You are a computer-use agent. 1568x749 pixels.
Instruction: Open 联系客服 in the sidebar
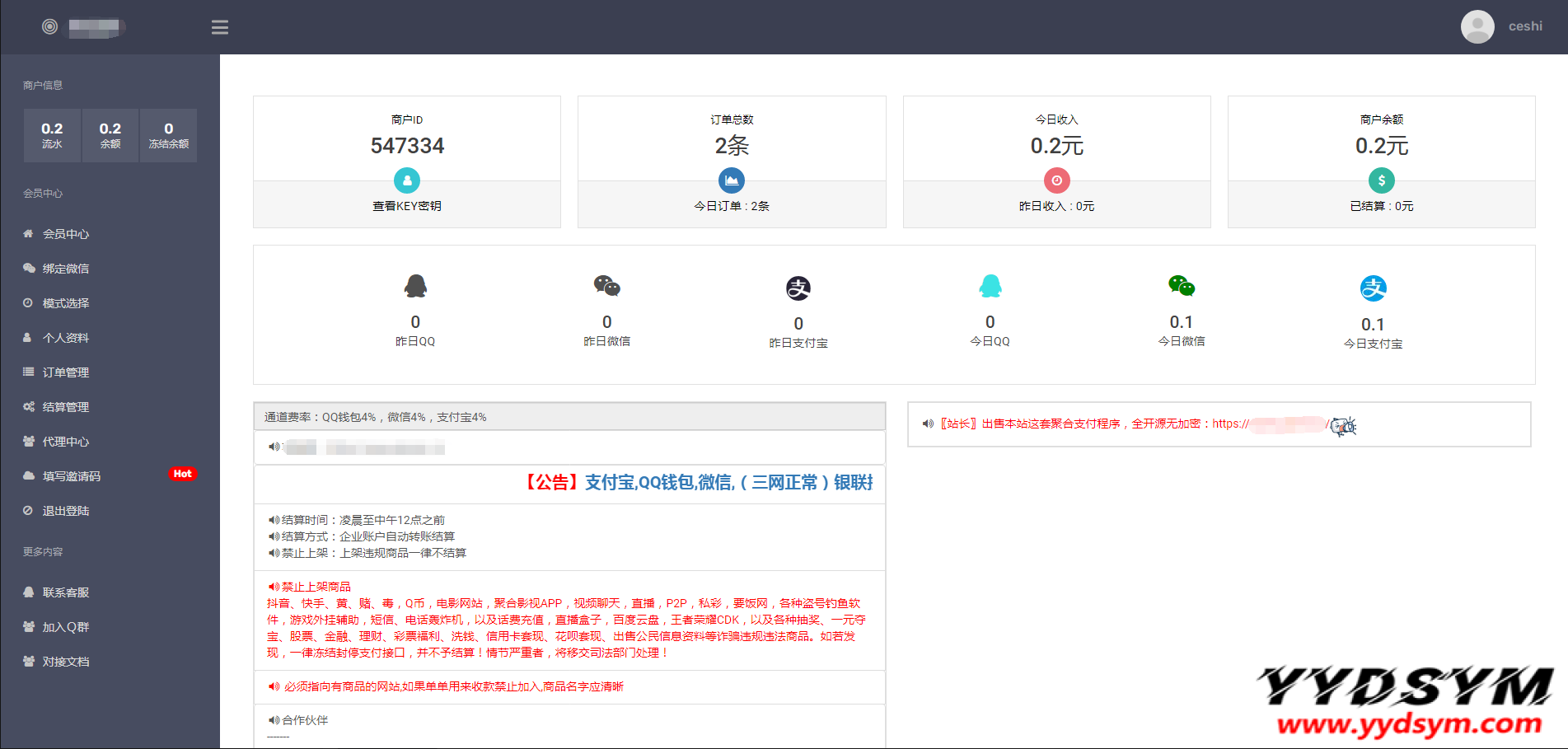[x=66, y=592]
